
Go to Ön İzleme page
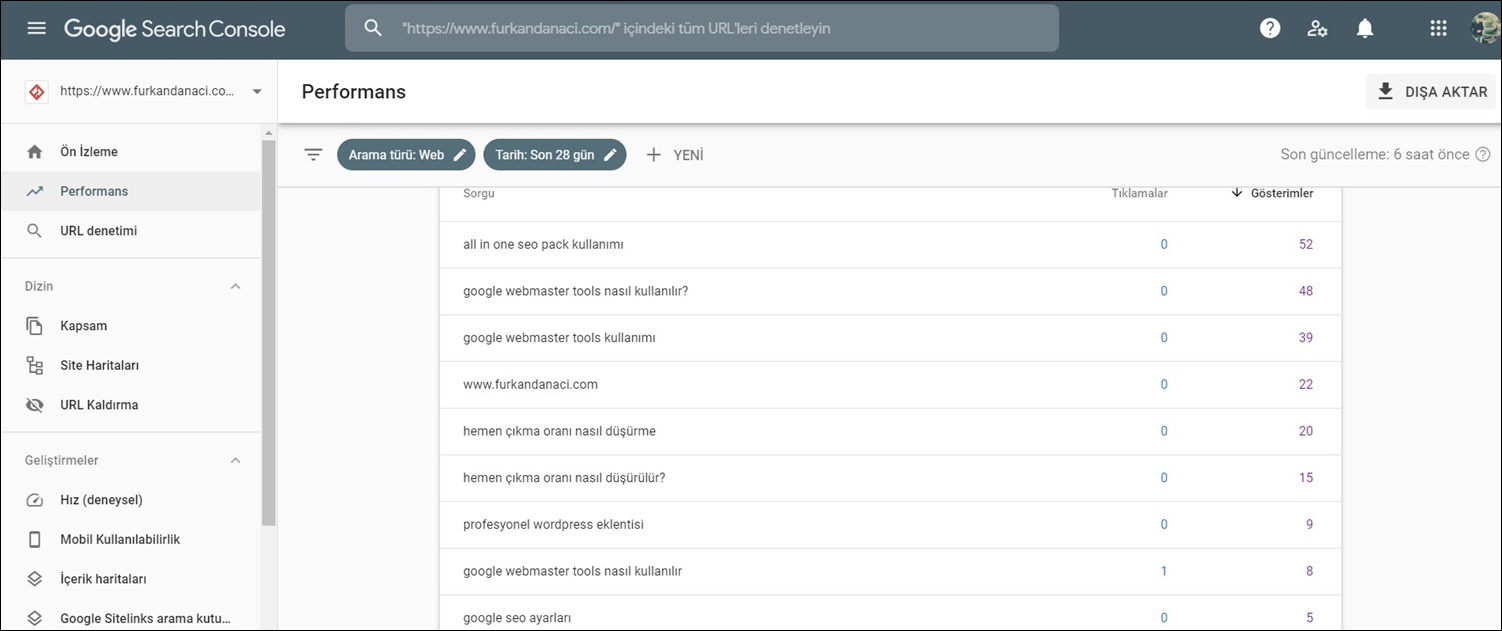[x=130, y=152]
